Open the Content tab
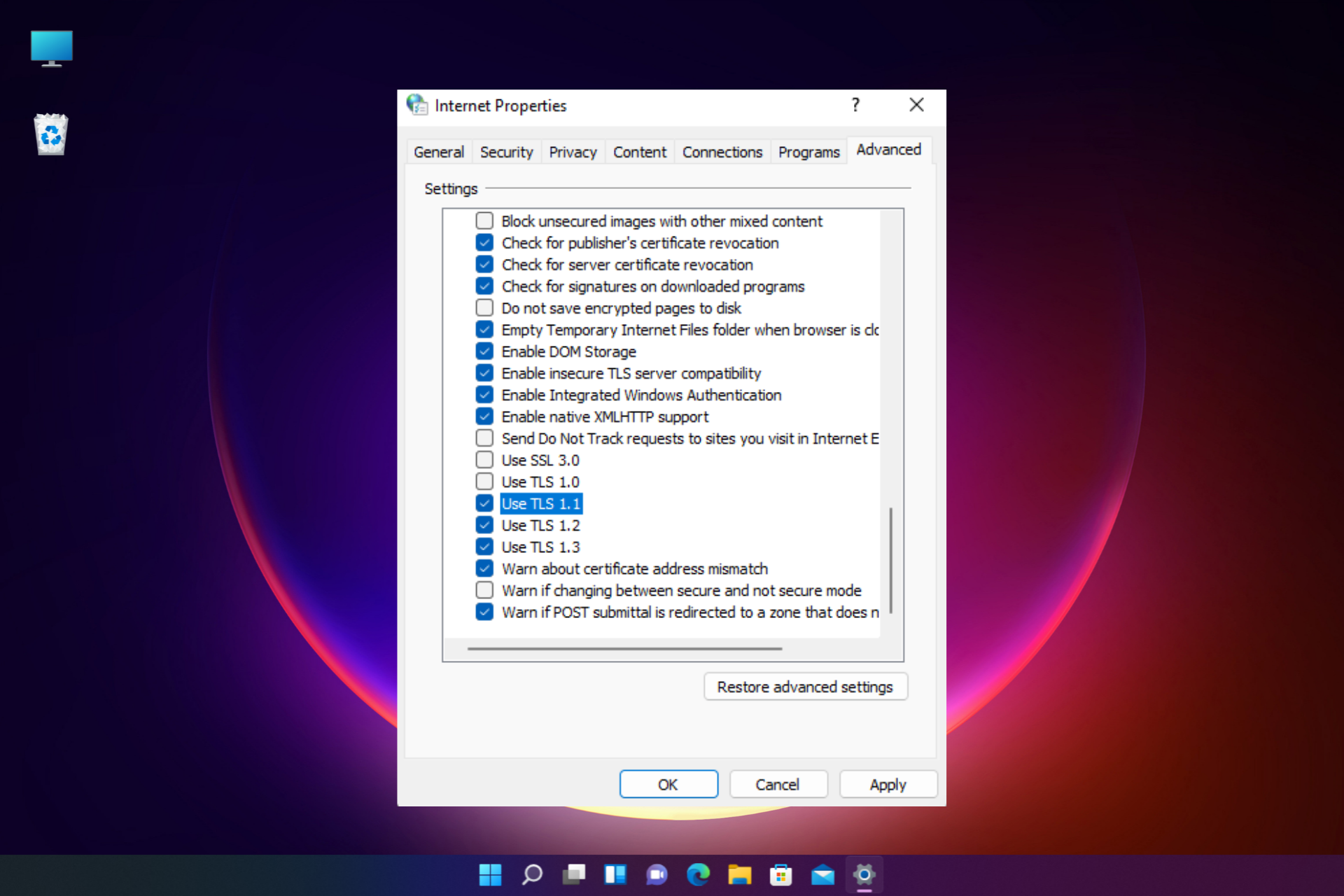Viewport: 1344px width, 896px height. pyautogui.click(x=640, y=152)
